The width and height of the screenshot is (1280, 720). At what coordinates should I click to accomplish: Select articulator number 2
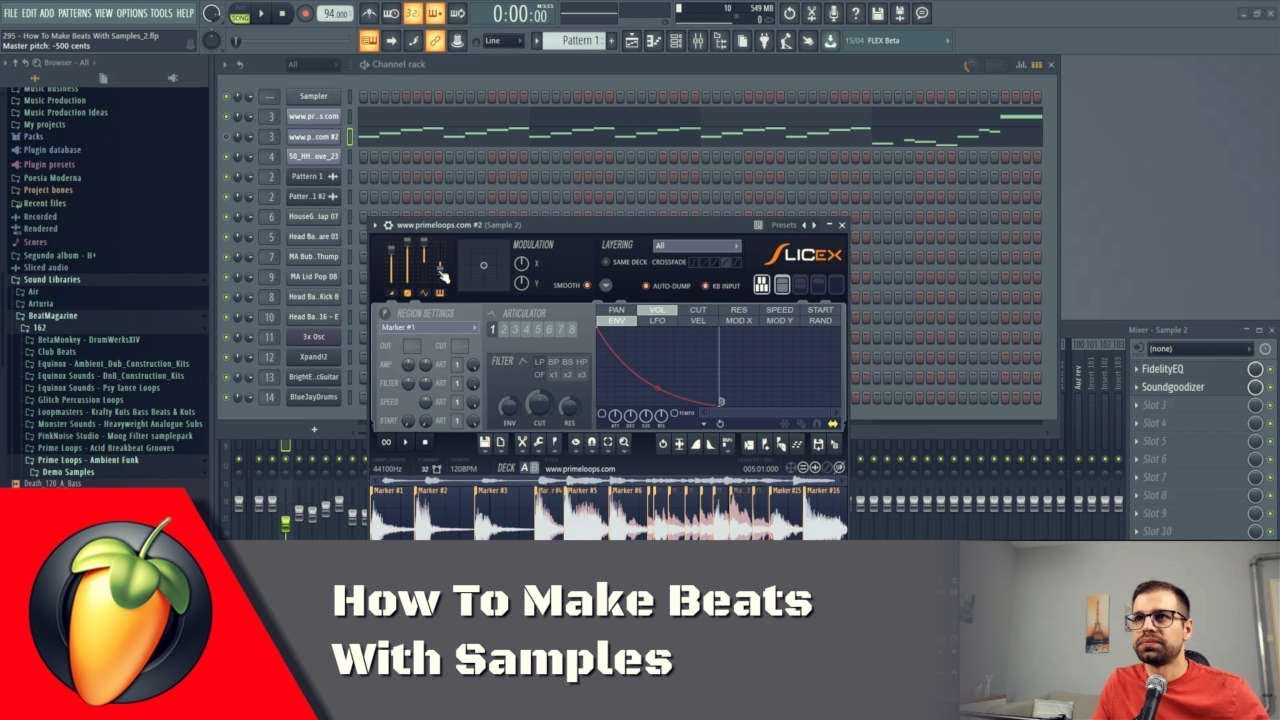tap(503, 329)
